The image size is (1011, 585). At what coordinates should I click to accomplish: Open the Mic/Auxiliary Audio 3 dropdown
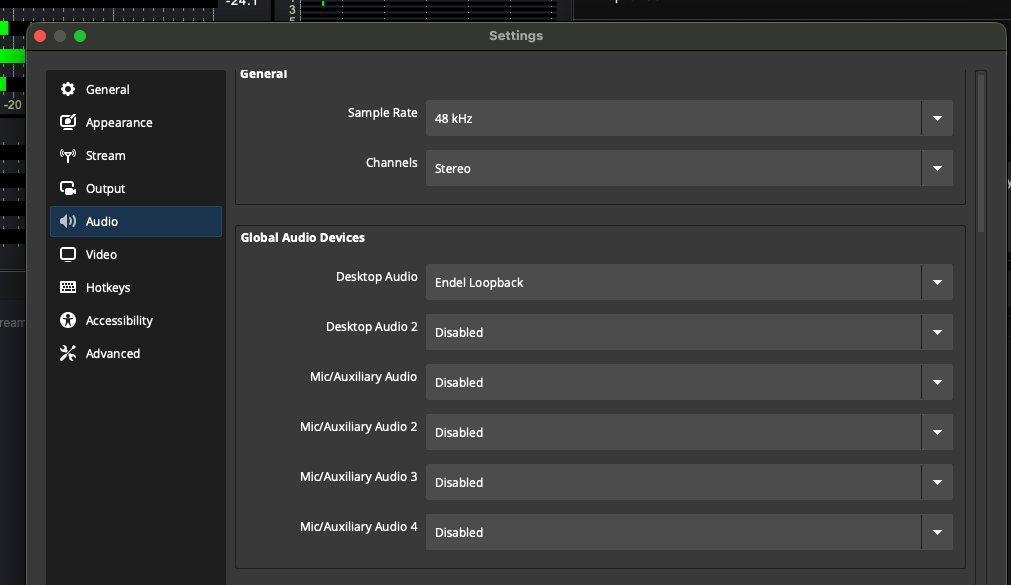click(x=689, y=482)
